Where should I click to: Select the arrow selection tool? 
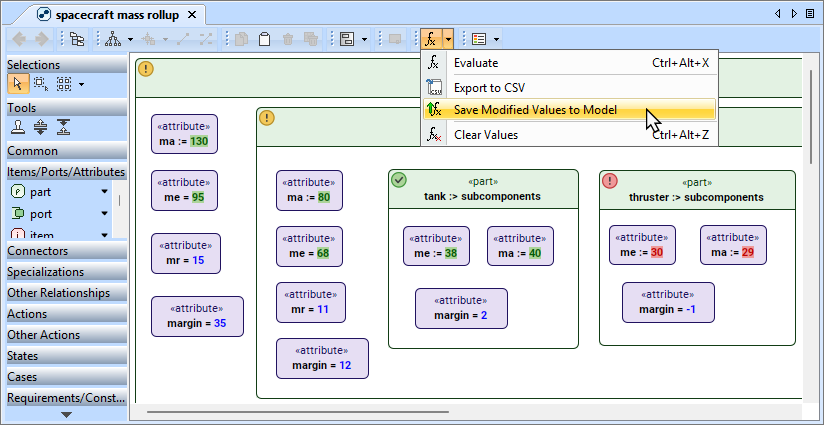point(19,84)
